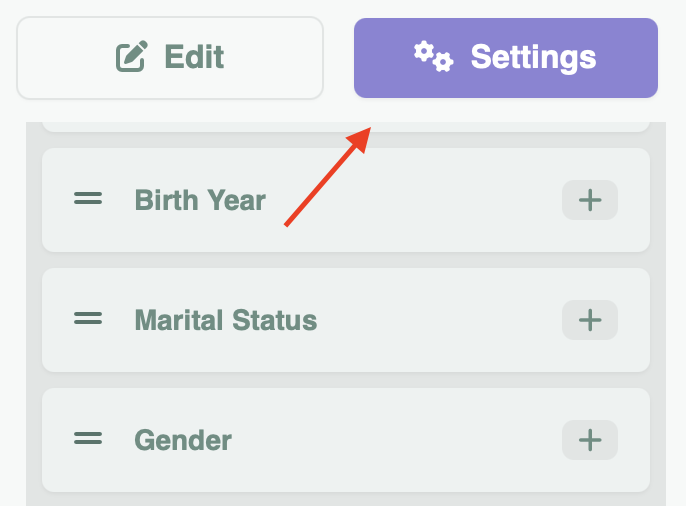Open the Edit mode button

(170, 58)
